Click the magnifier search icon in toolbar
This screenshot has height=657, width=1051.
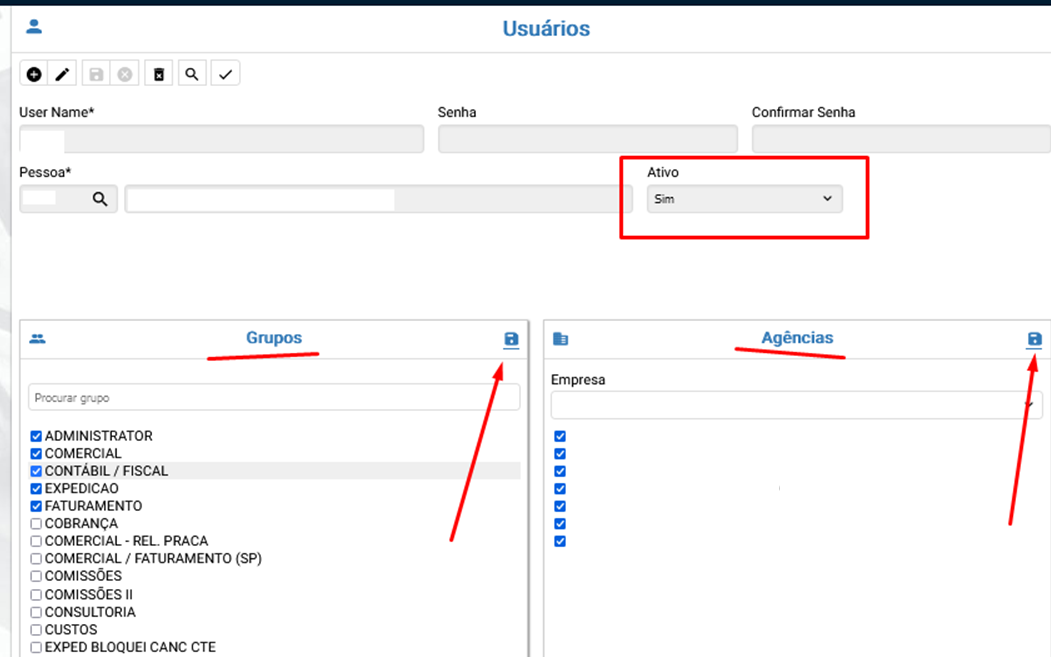pos(191,74)
